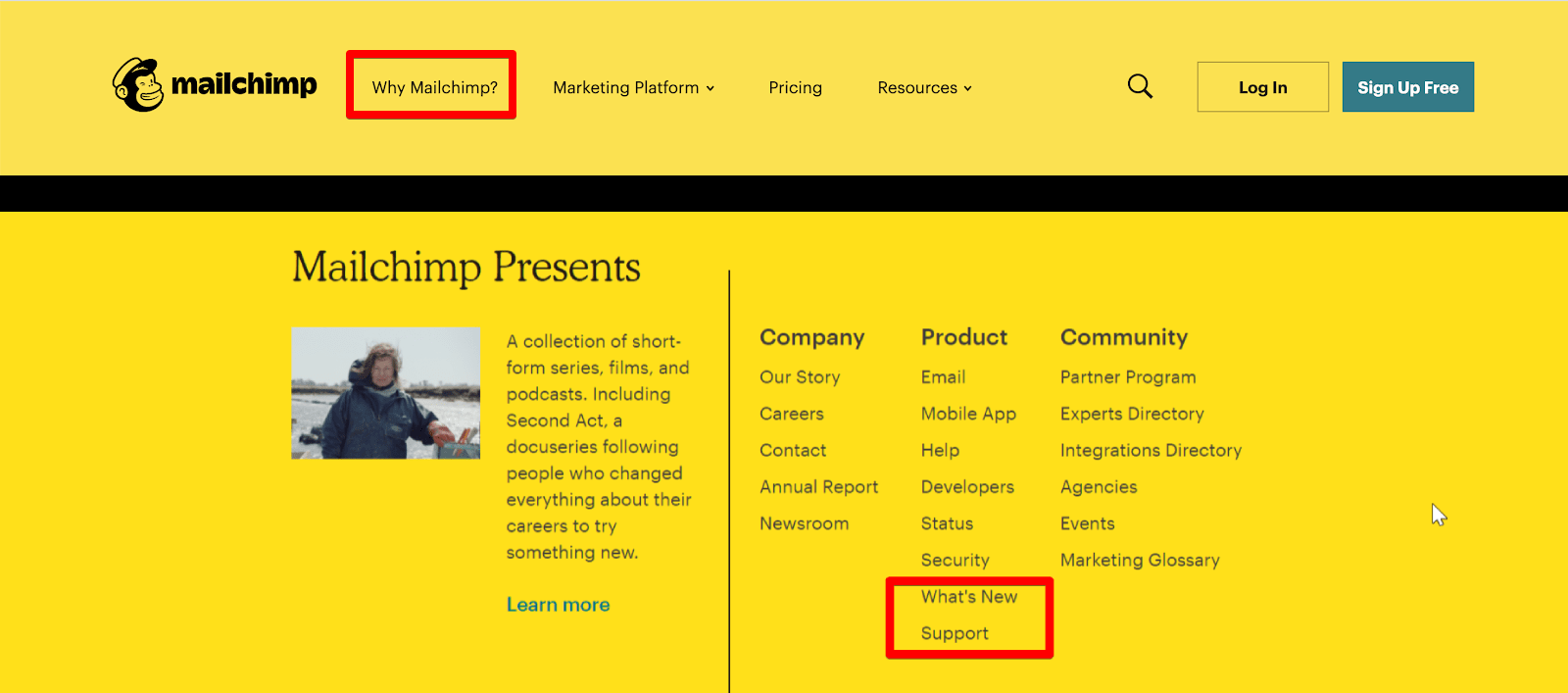The width and height of the screenshot is (1568, 693).
Task: Open Careers footer link
Action: tap(791, 414)
